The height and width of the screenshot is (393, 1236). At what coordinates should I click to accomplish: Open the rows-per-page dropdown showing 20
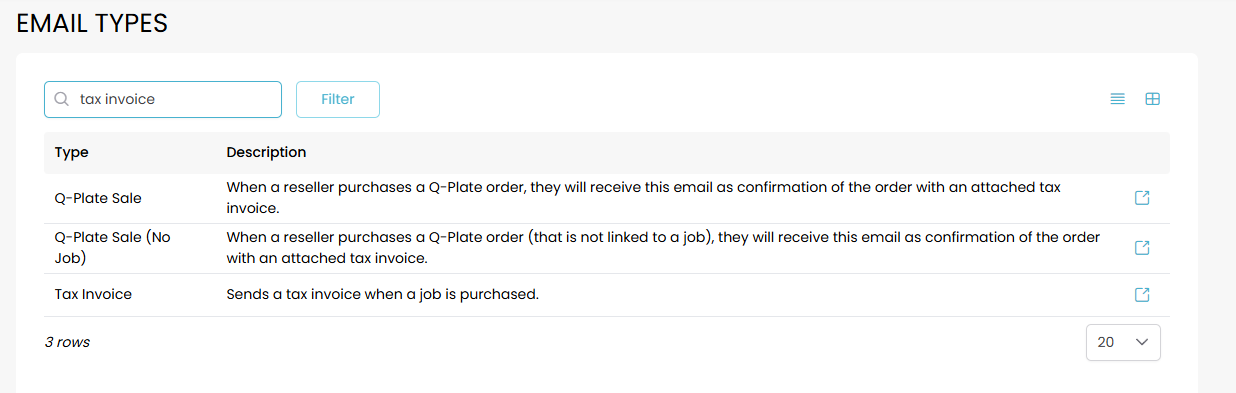[x=1123, y=342]
